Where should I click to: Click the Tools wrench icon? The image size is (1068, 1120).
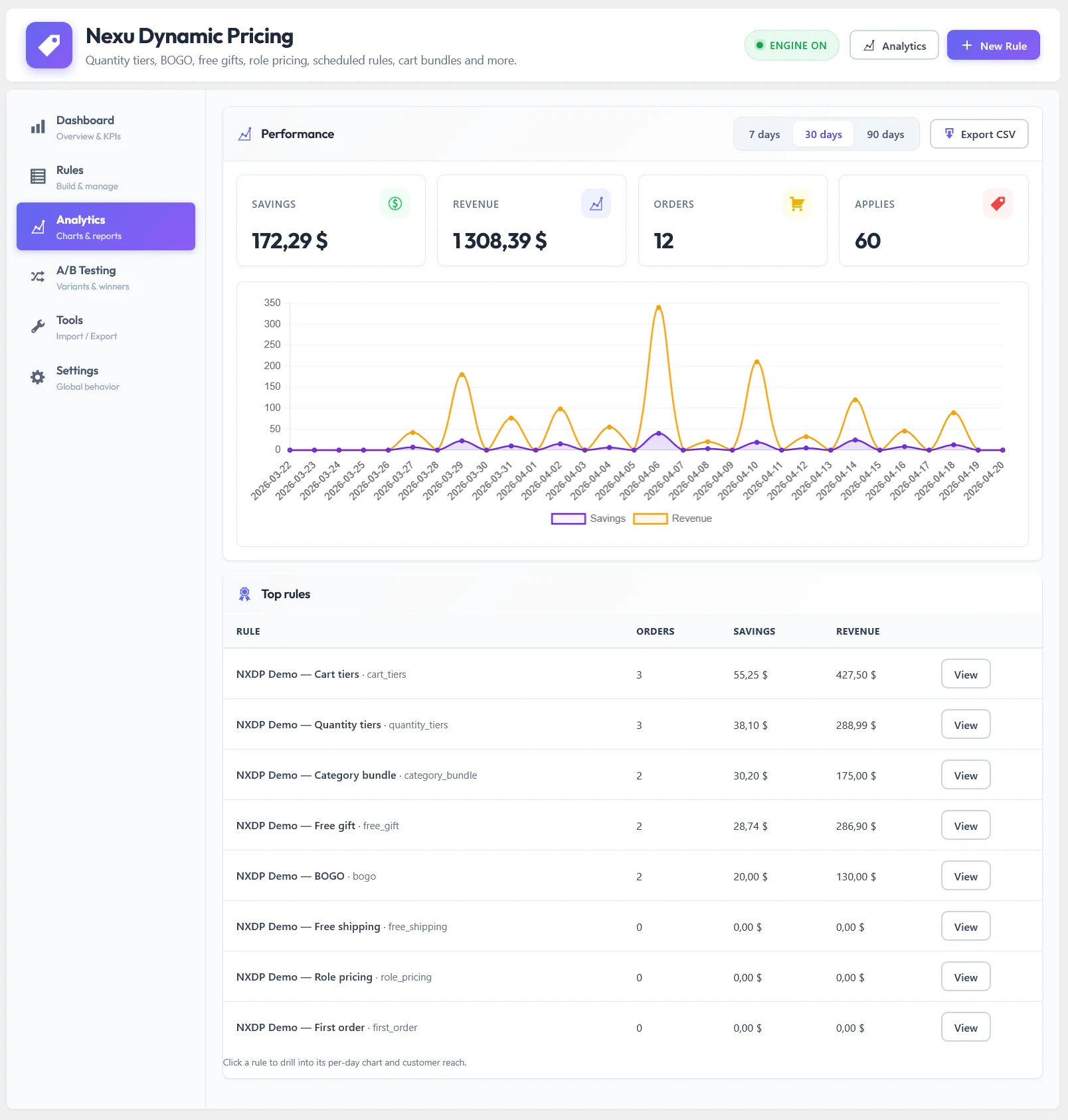38,327
